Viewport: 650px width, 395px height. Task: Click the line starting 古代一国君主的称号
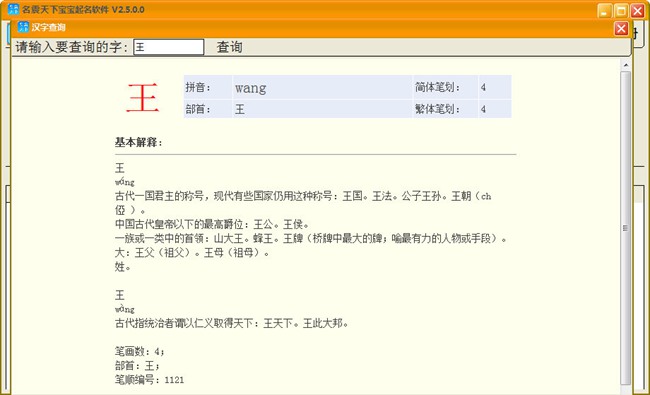tap(303, 203)
